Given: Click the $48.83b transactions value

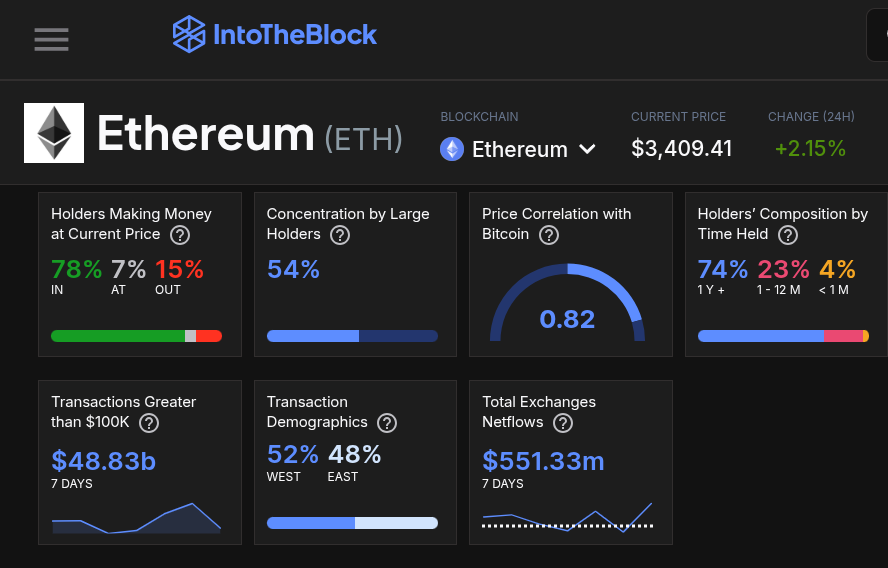Looking at the screenshot, I should tap(104, 461).
